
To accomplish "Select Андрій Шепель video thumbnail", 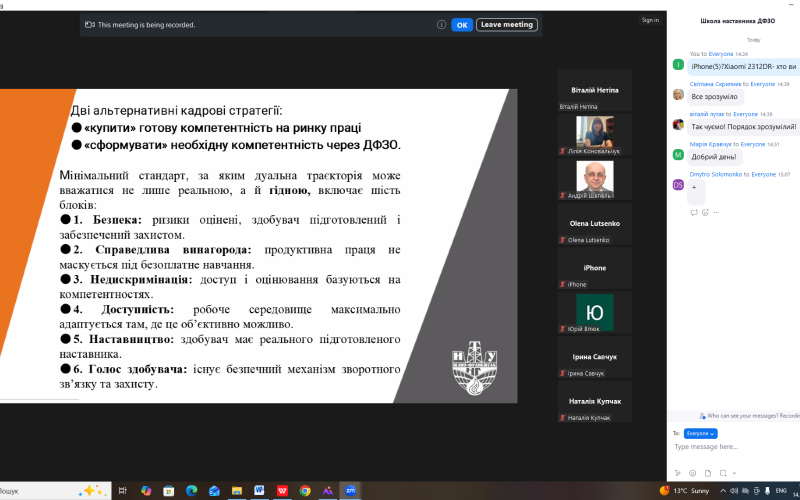I will 594,179.
